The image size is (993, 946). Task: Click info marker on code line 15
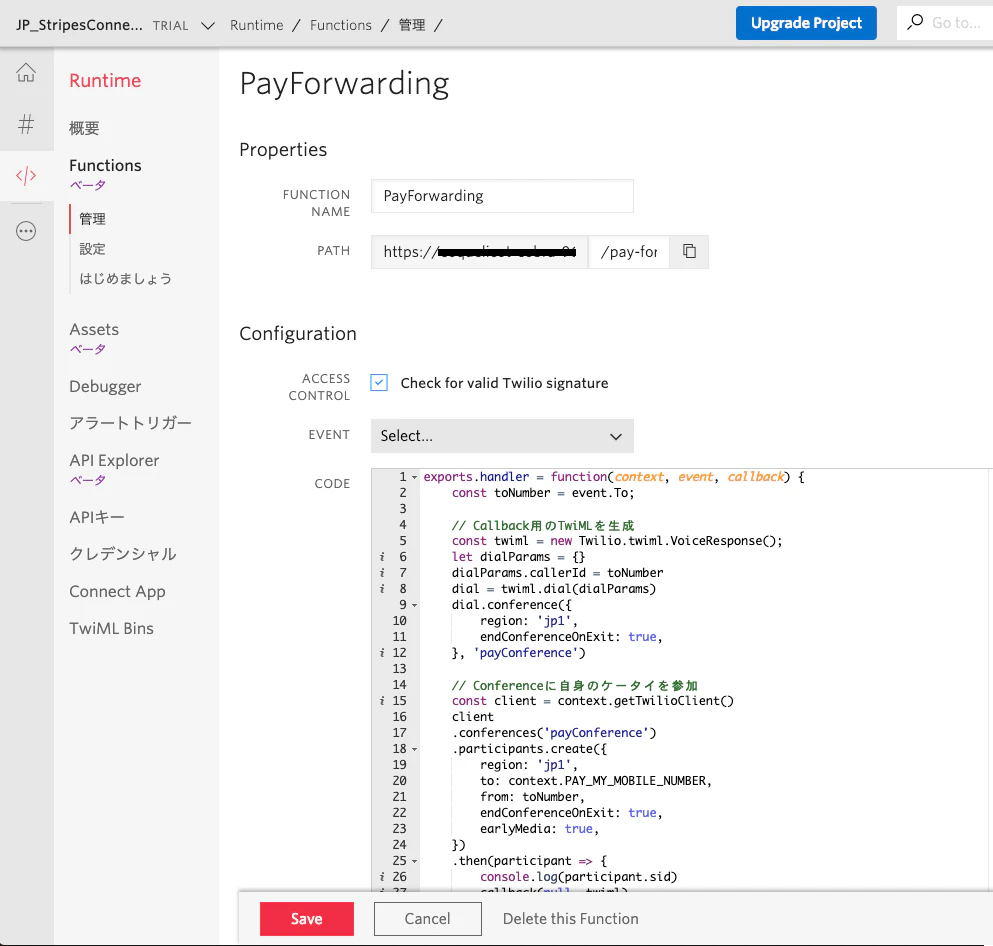tap(382, 701)
